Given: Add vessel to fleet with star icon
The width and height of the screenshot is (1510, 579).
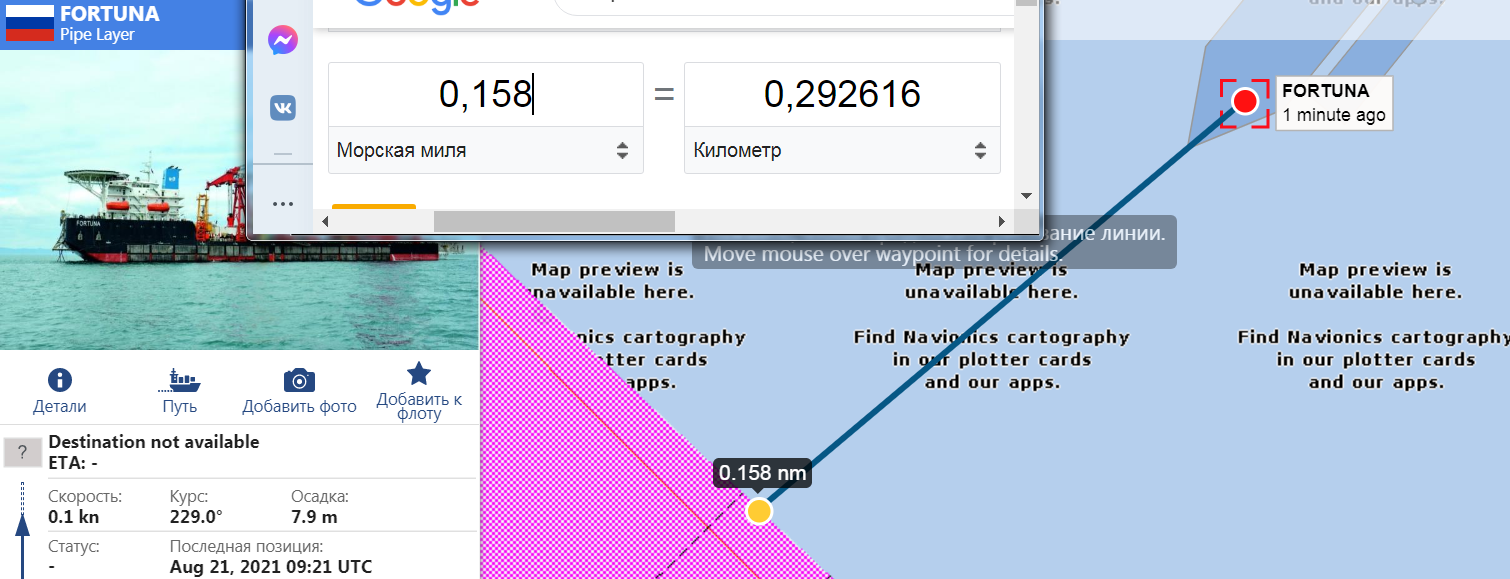Looking at the screenshot, I should pyautogui.click(x=418, y=374).
